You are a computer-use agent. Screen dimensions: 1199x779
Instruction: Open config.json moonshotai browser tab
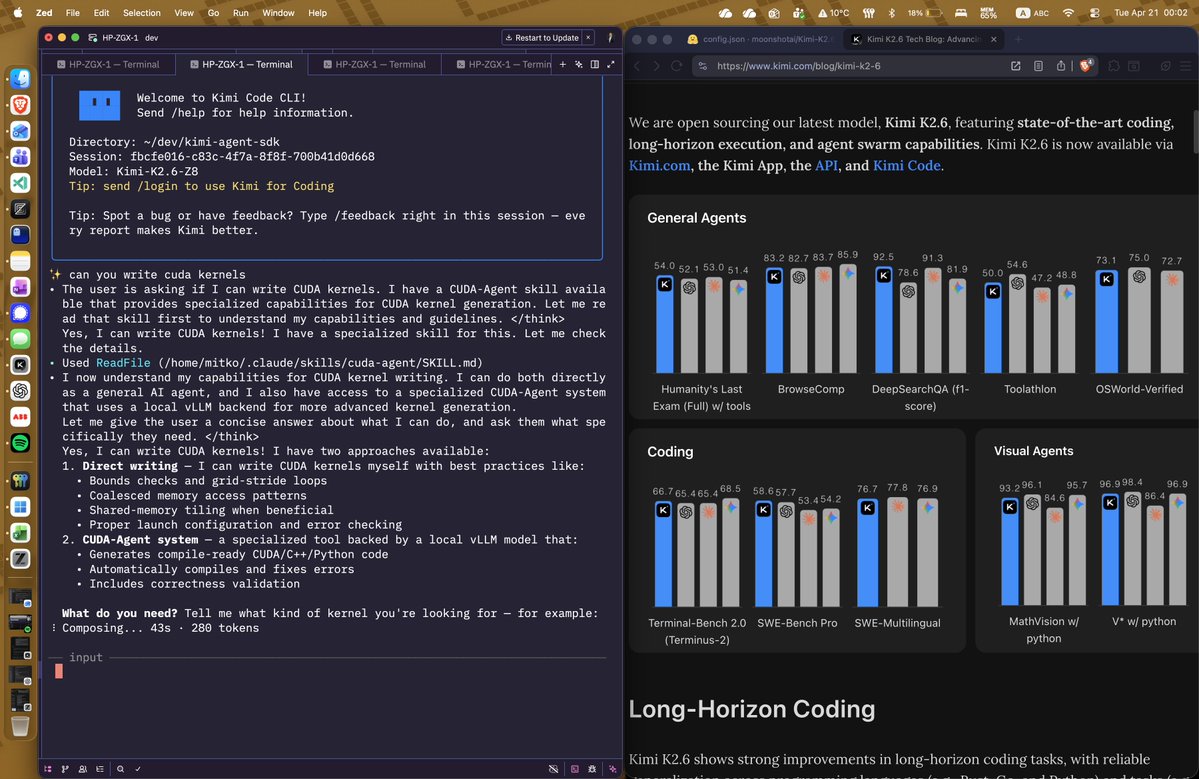[758, 39]
